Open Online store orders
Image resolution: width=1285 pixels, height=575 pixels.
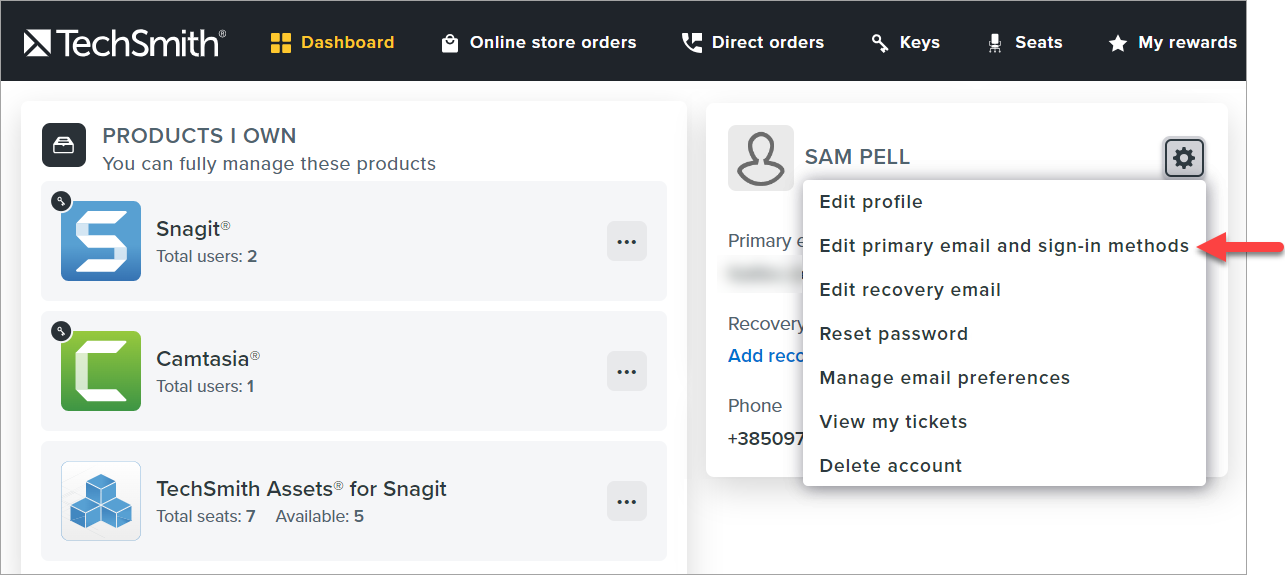pyautogui.click(x=538, y=42)
